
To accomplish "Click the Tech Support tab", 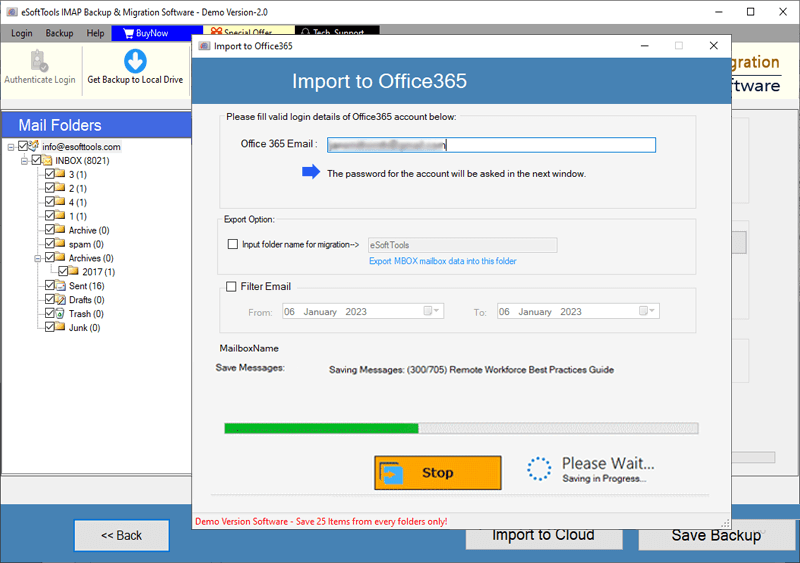I will [337, 32].
